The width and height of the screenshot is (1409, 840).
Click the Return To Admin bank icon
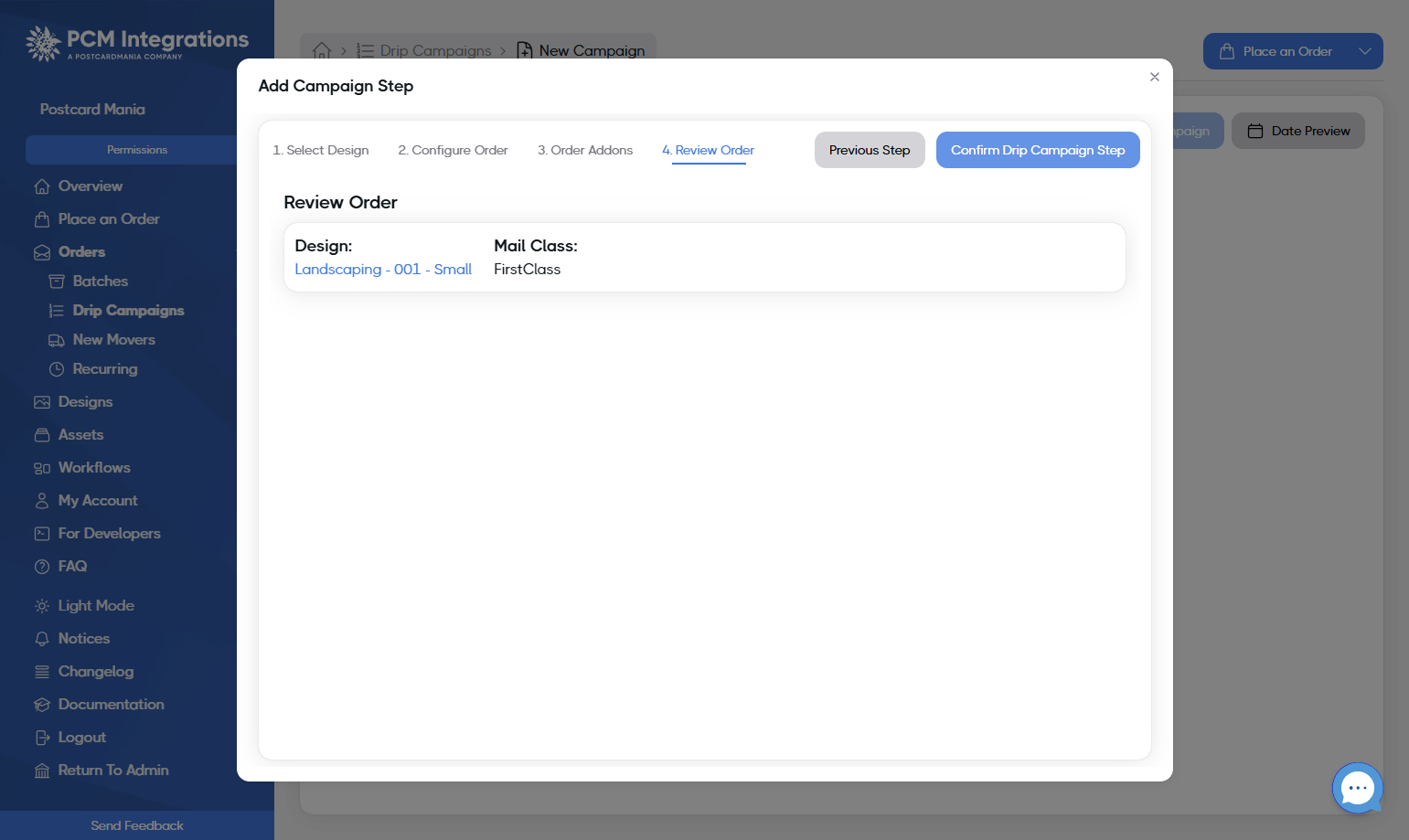(x=42, y=771)
